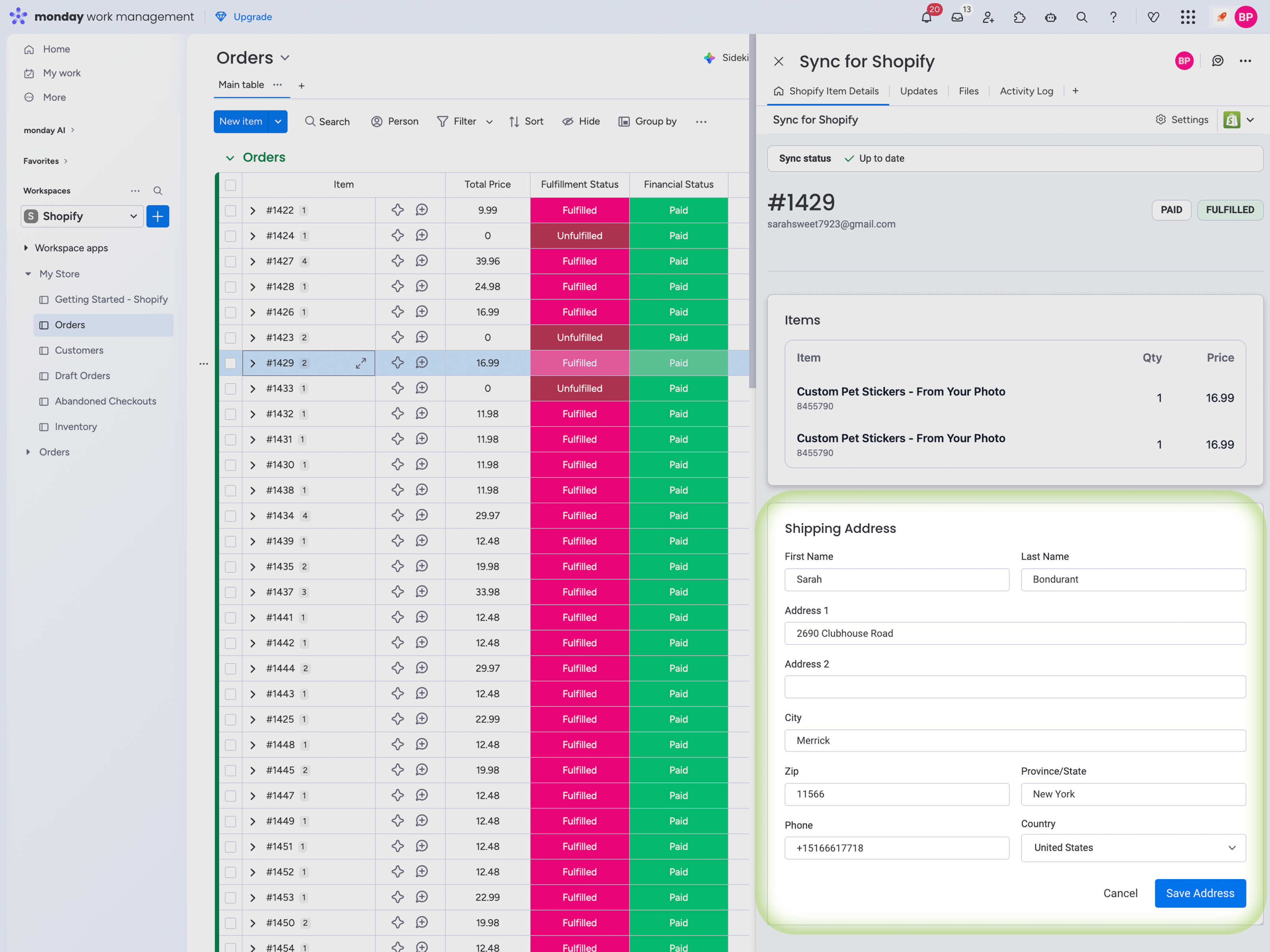This screenshot has height=952, width=1270.
Task: Open the Updates tab
Action: 918,91
